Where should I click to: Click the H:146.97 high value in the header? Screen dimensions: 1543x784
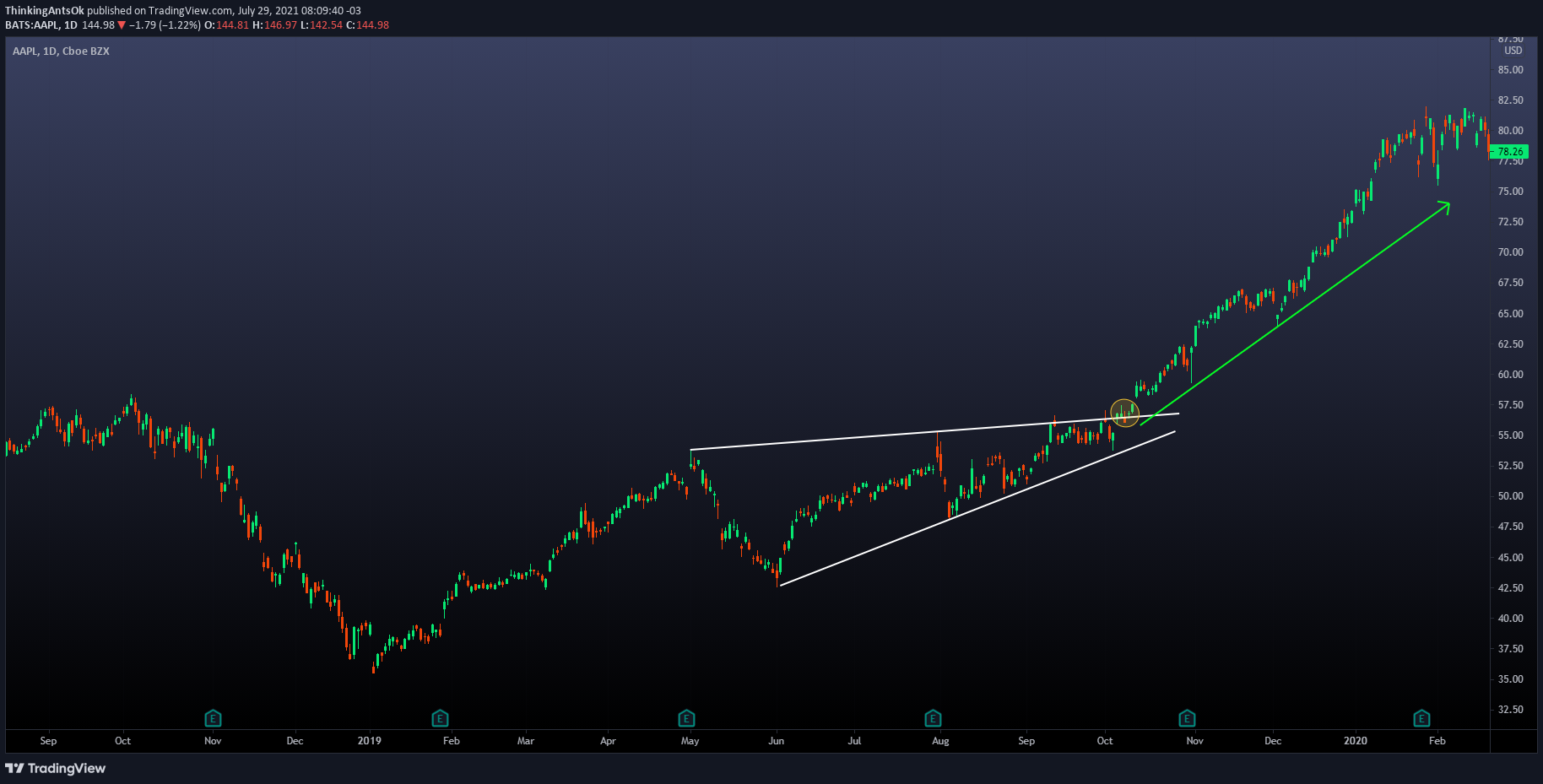click(274, 25)
